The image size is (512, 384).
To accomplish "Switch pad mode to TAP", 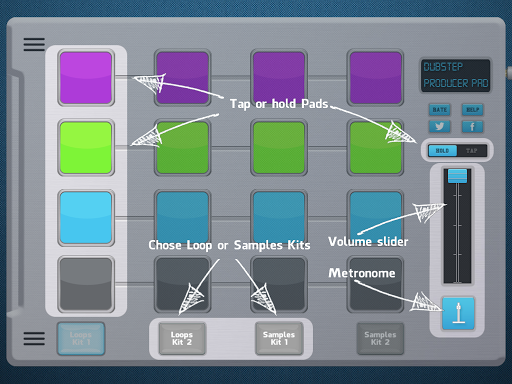I will (472, 151).
